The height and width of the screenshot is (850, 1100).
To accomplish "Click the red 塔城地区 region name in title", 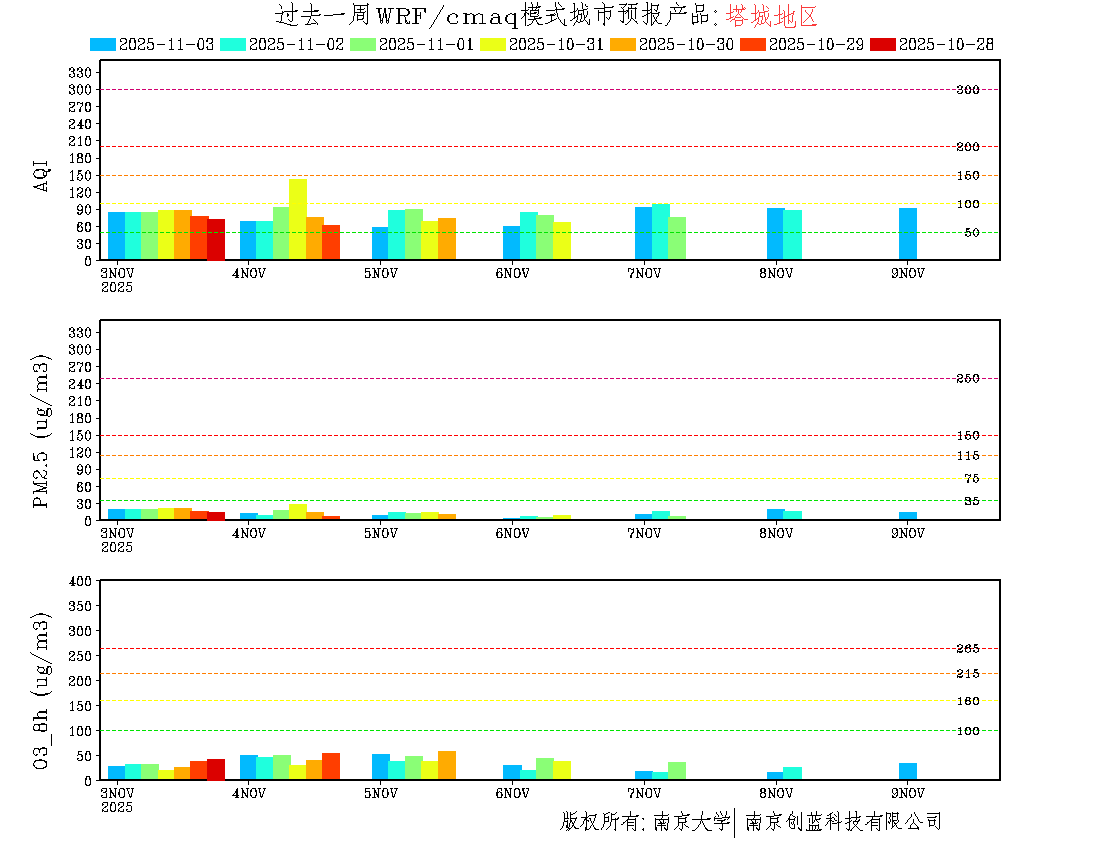I will (771, 15).
